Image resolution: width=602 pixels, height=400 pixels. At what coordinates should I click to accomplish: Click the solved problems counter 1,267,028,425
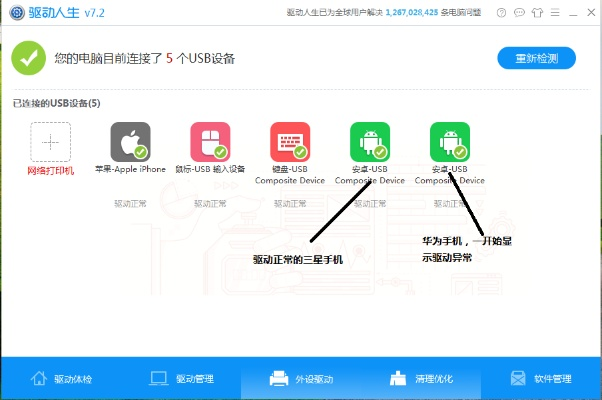pyautogui.click(x=412, y=13)
